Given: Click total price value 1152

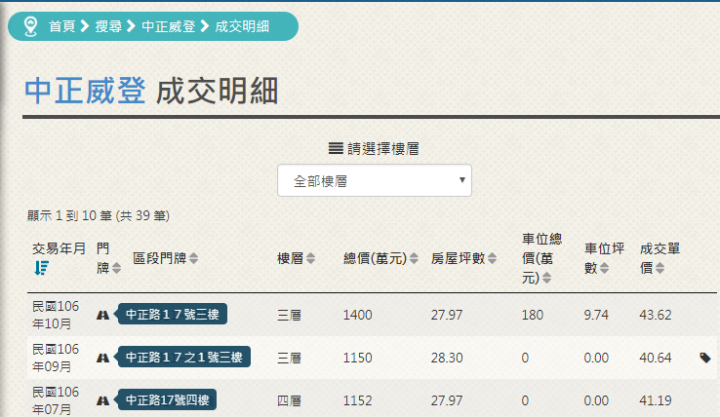Looking at the screenshot, I should pos(358,400).
